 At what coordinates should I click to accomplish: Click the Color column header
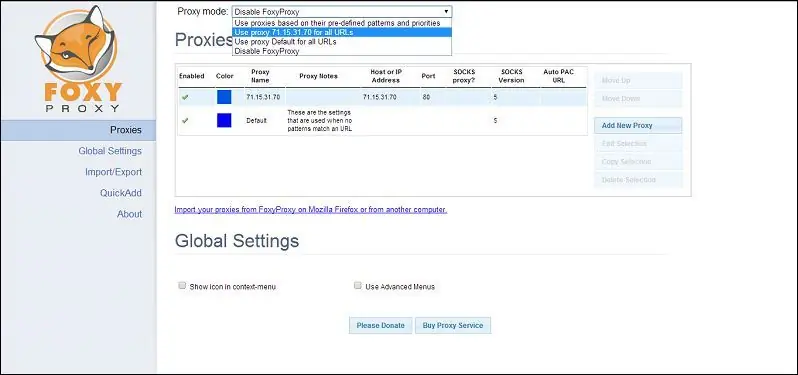[224, 76]
